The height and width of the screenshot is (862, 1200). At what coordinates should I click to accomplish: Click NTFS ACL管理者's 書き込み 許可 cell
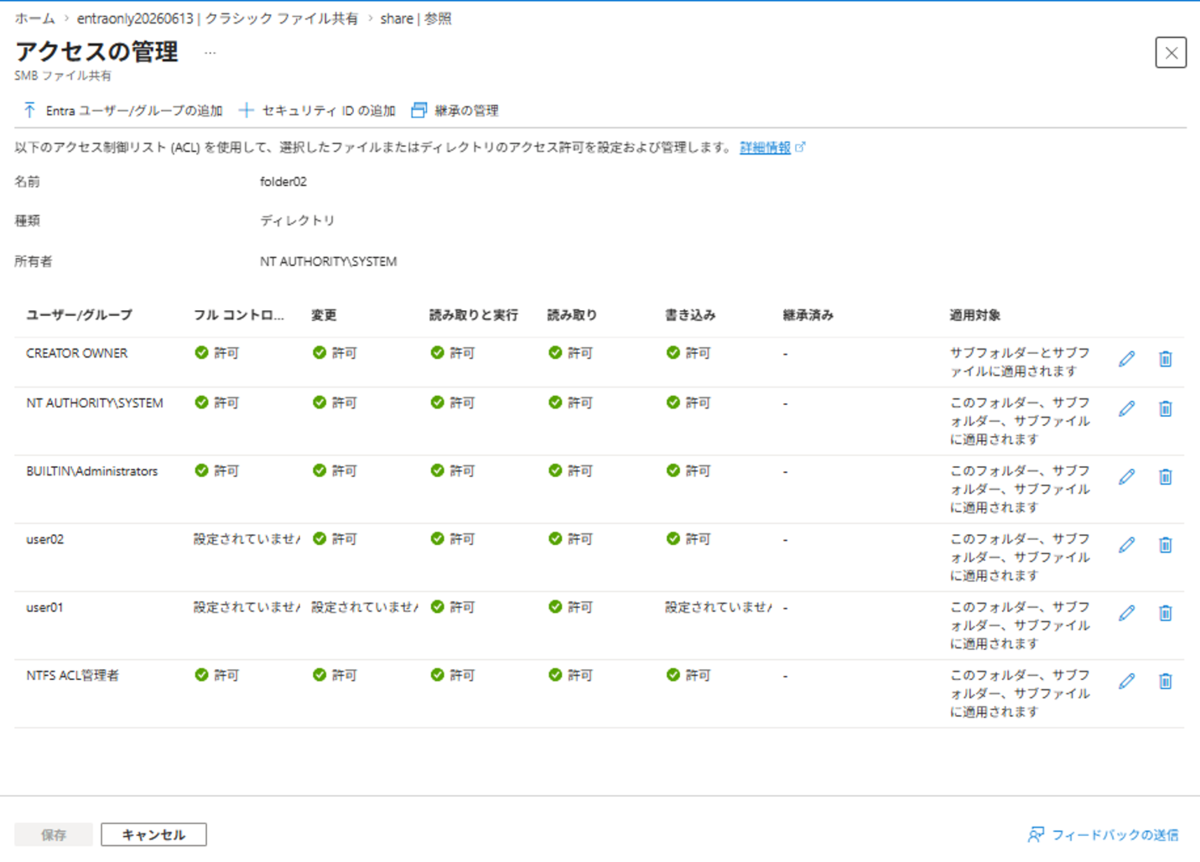(x=688, y=675)
